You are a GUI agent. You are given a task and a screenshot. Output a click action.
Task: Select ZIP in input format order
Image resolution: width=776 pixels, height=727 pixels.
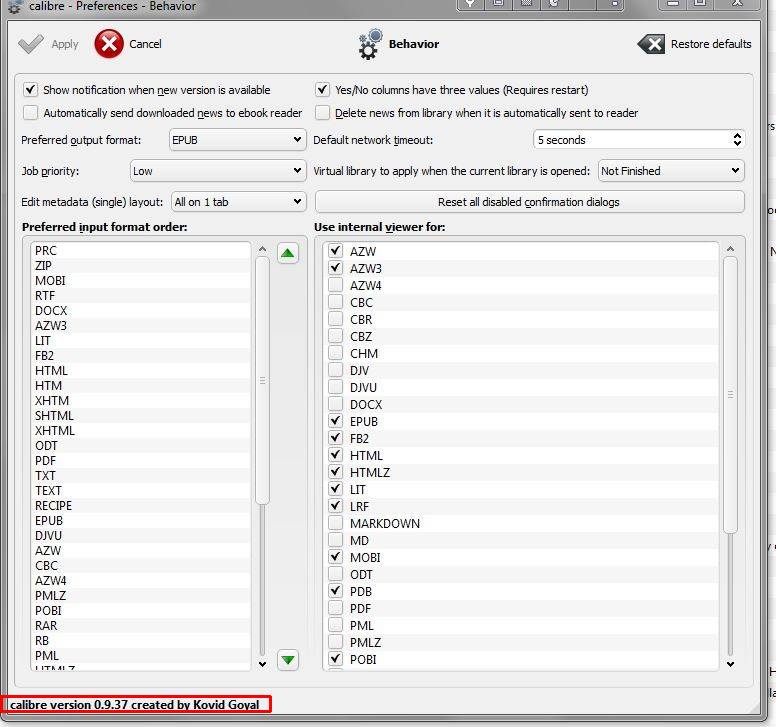coord(141,265)
